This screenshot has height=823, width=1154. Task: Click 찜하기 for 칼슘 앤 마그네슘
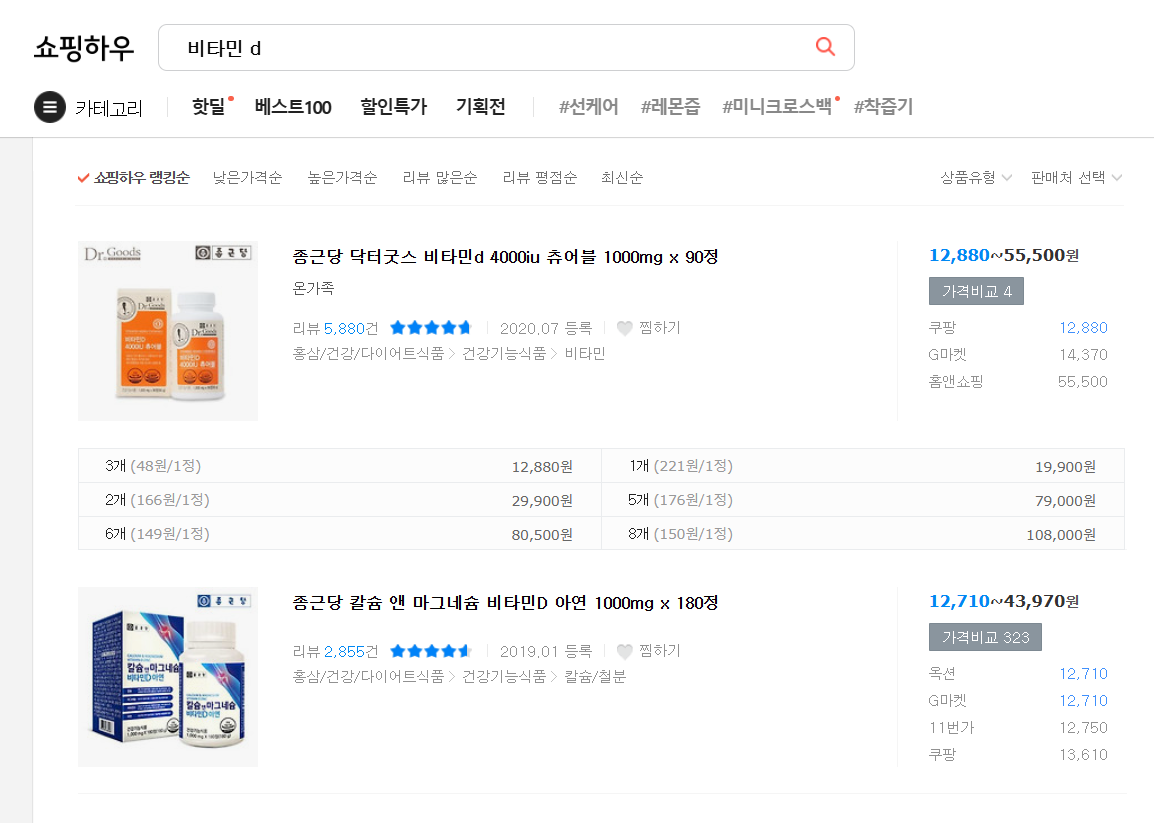coord(659,651)
